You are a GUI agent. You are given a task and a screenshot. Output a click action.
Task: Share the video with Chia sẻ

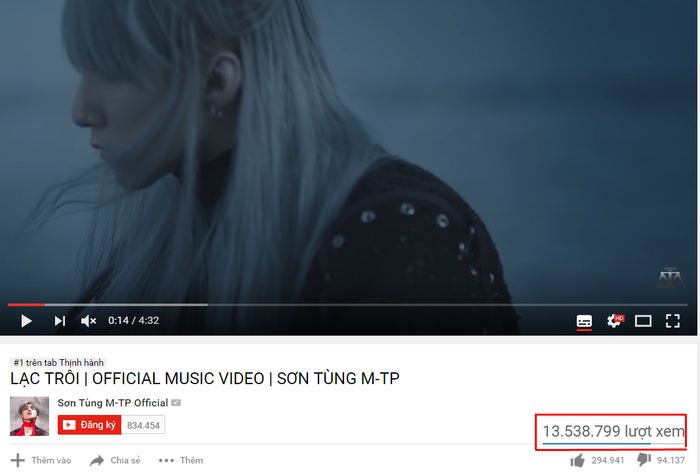point(115,460)
